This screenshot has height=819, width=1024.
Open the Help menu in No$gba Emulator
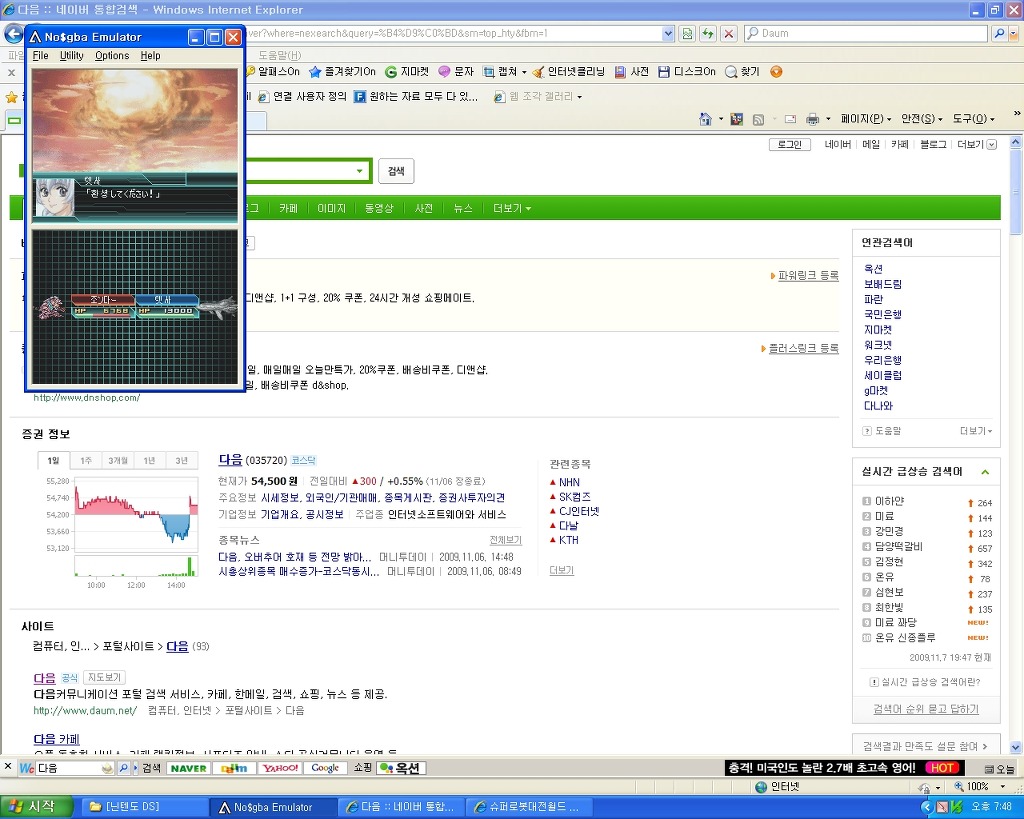150,56
